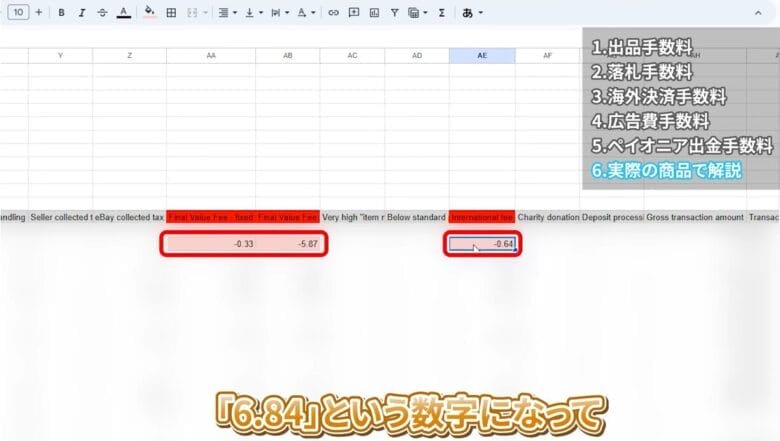Click the create filter funnel icon
The width and height of the screenshot is (780, 441).
pos(395,13)
